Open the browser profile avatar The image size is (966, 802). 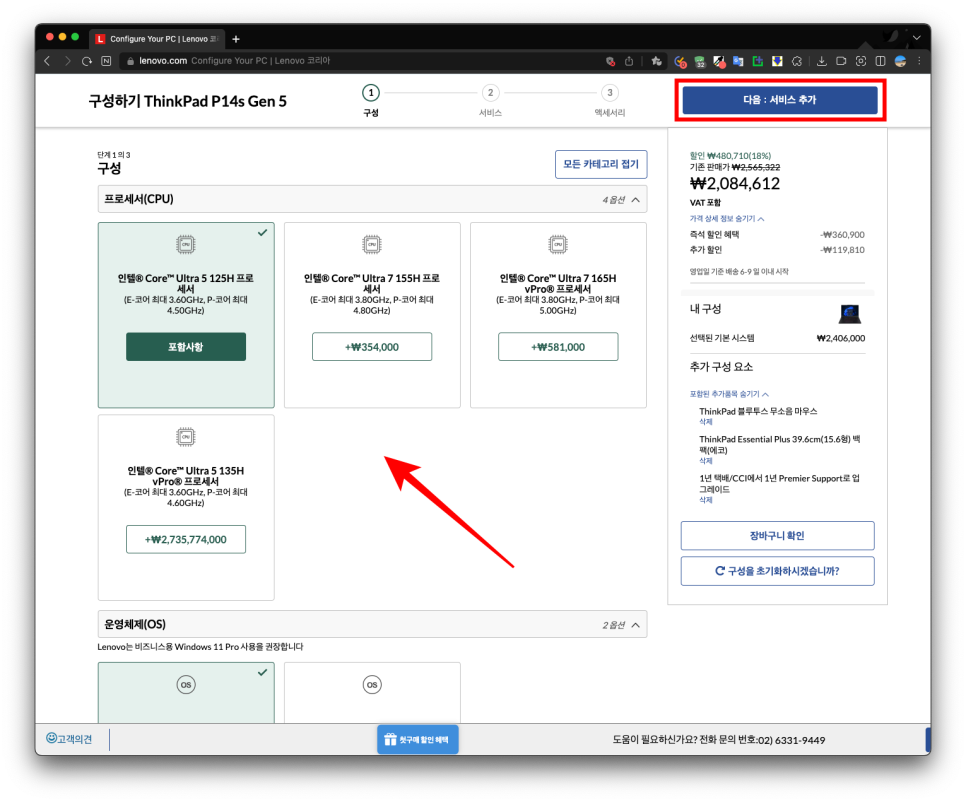click(901, 61)
